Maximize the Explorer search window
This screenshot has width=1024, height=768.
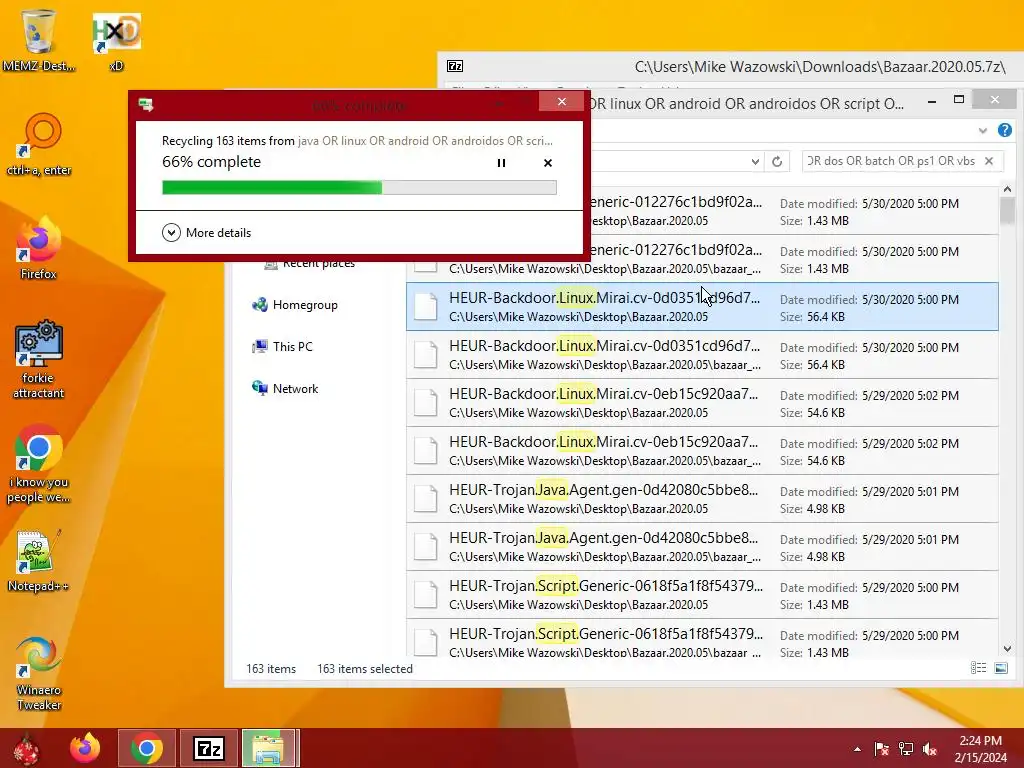959,100
